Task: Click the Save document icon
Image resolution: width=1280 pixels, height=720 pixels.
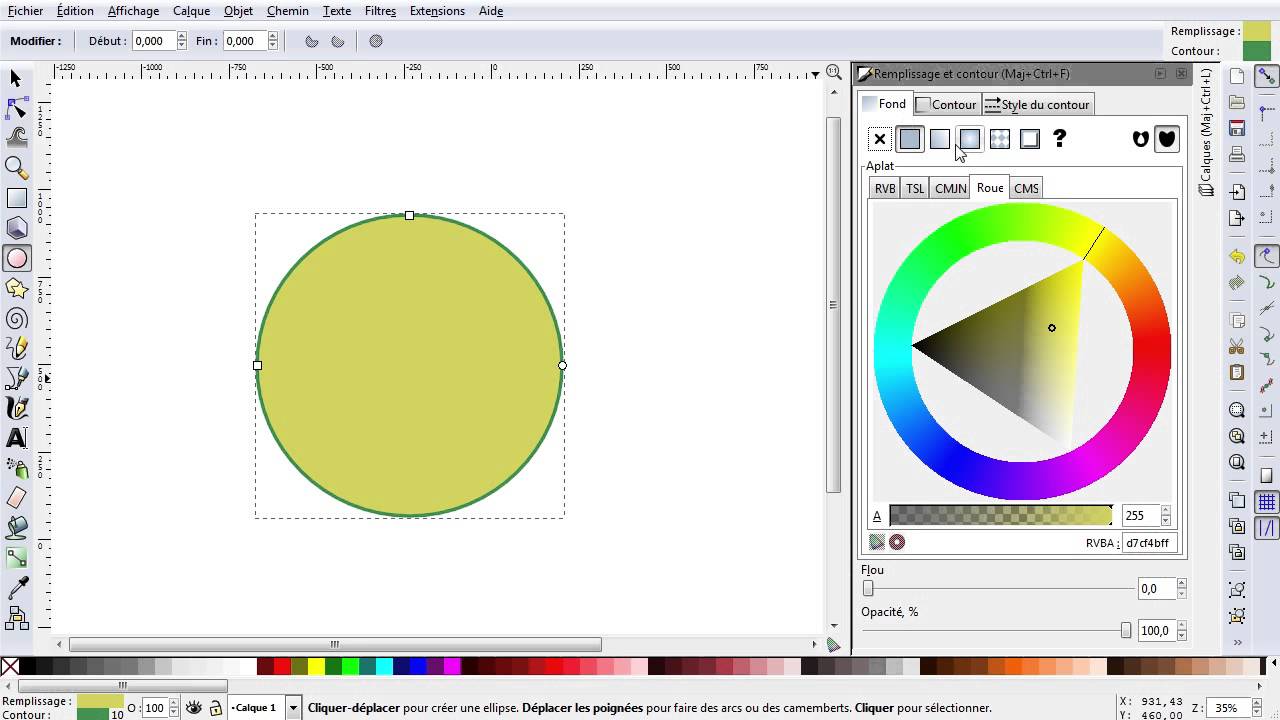Action: (1237, 128)
